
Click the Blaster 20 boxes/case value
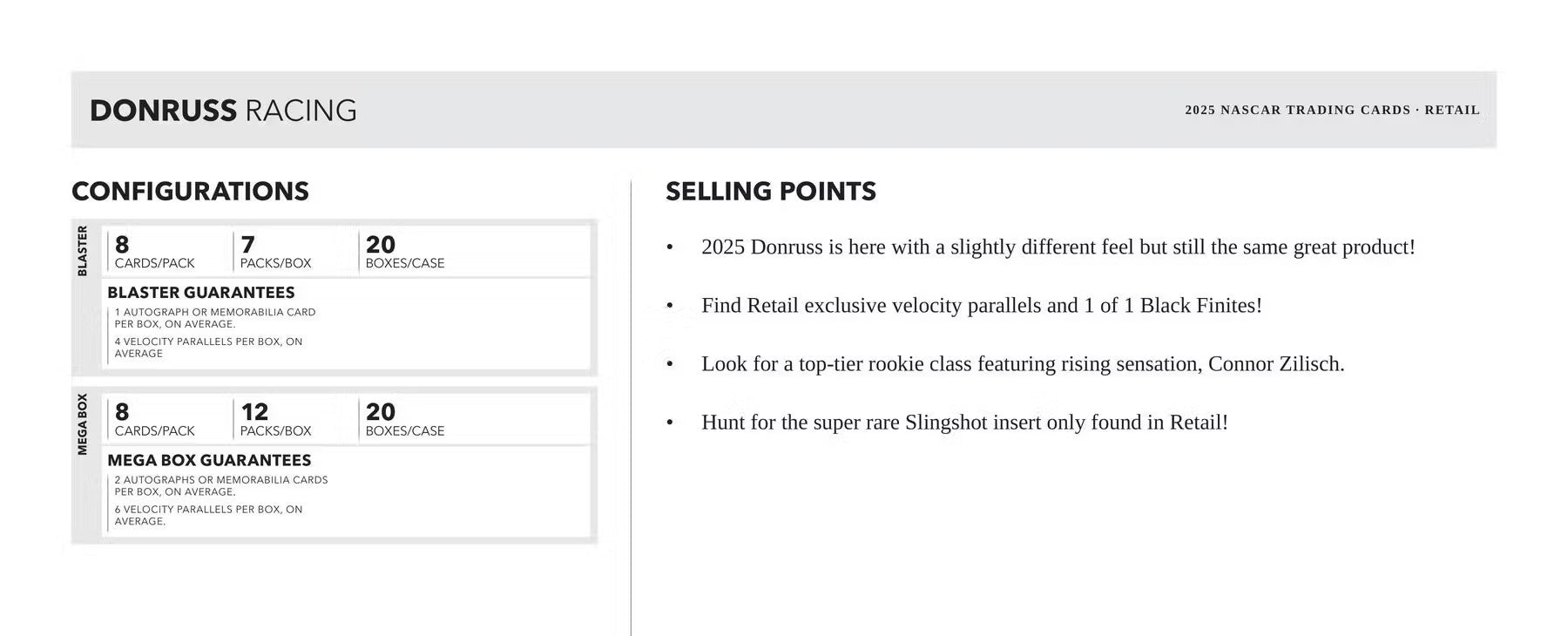(380, 245)
